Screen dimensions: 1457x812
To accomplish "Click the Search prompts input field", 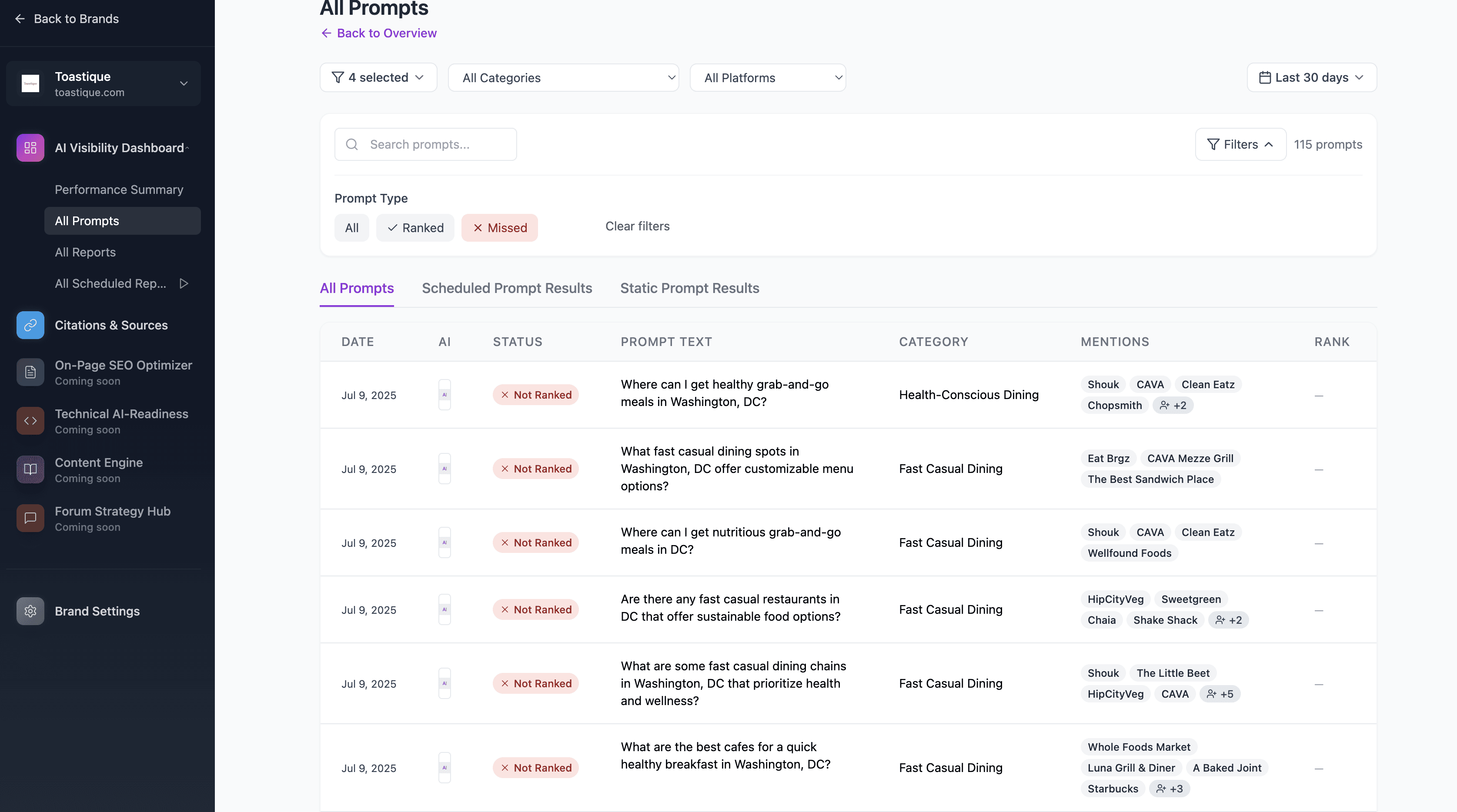I will (x=435, y=145).
